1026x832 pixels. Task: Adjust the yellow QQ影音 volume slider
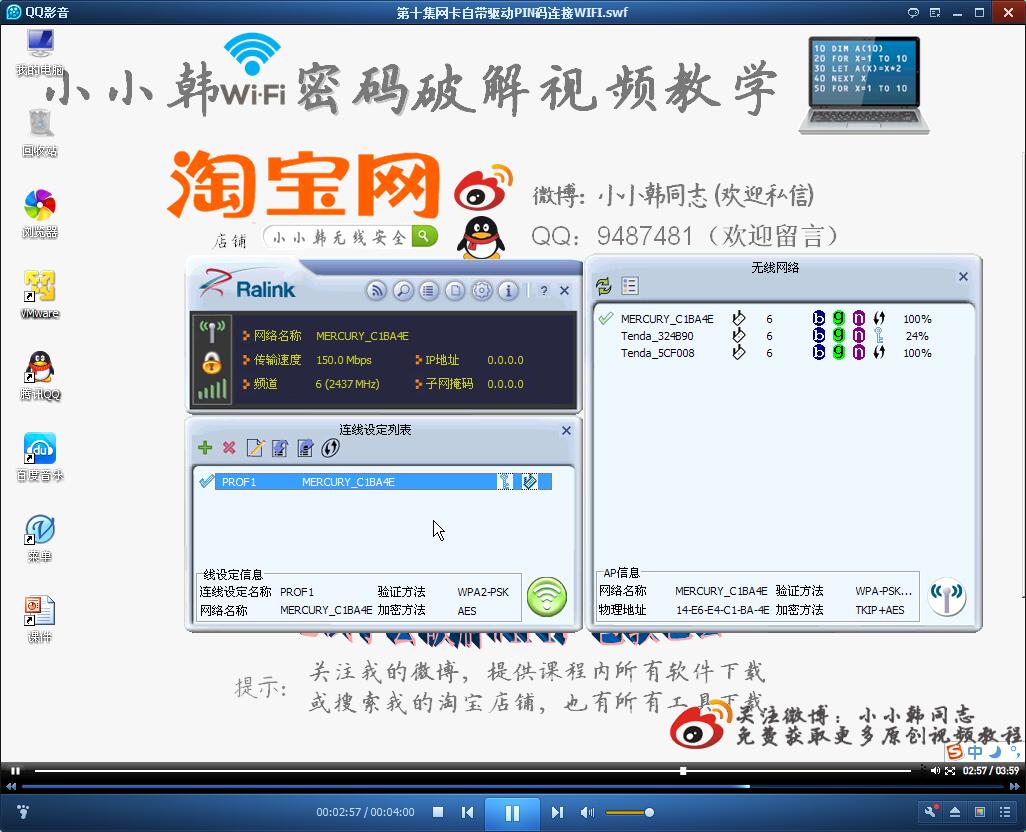pyautogui.click(x=629, y=812)
